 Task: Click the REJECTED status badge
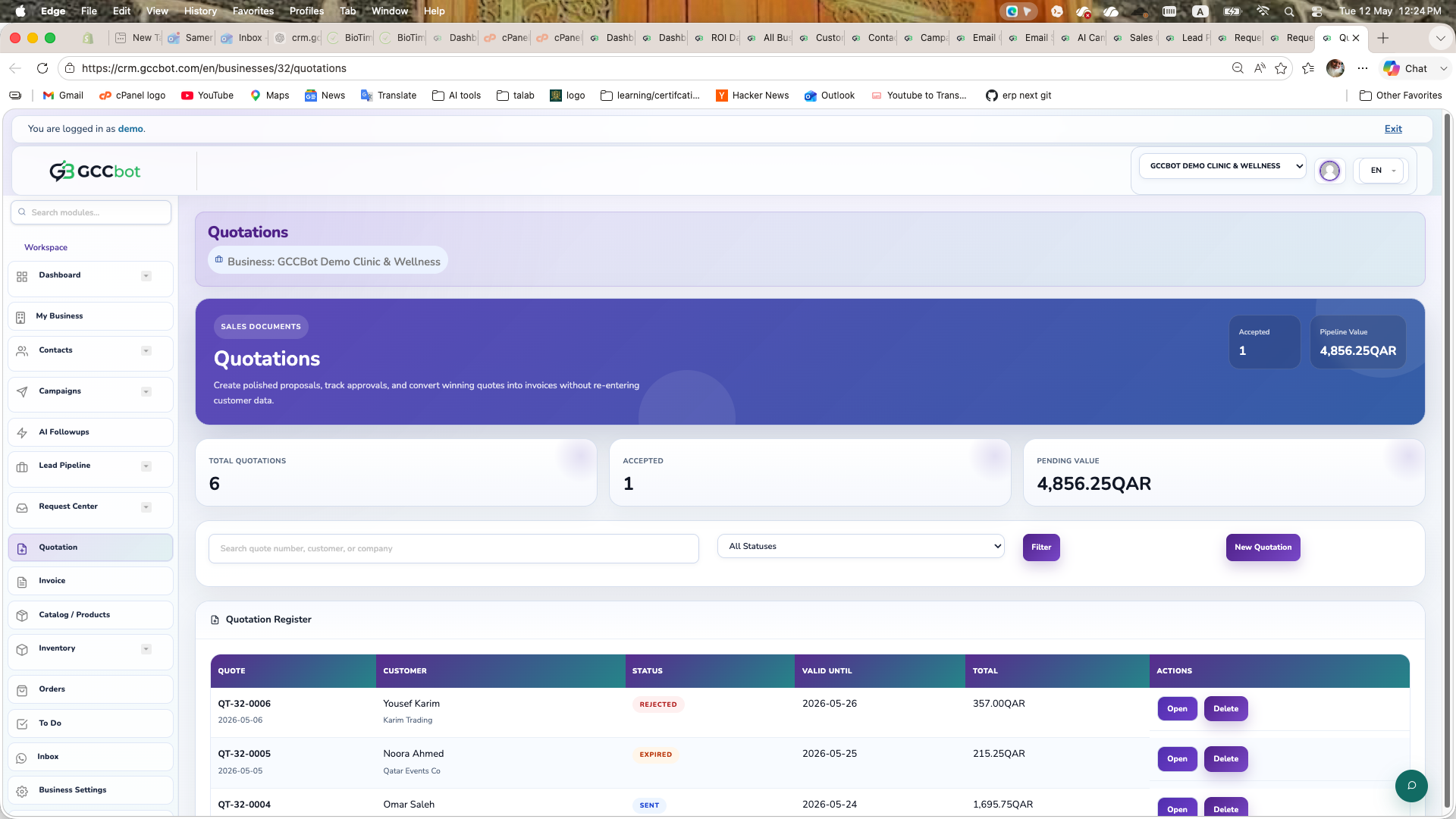click(657, 704)
